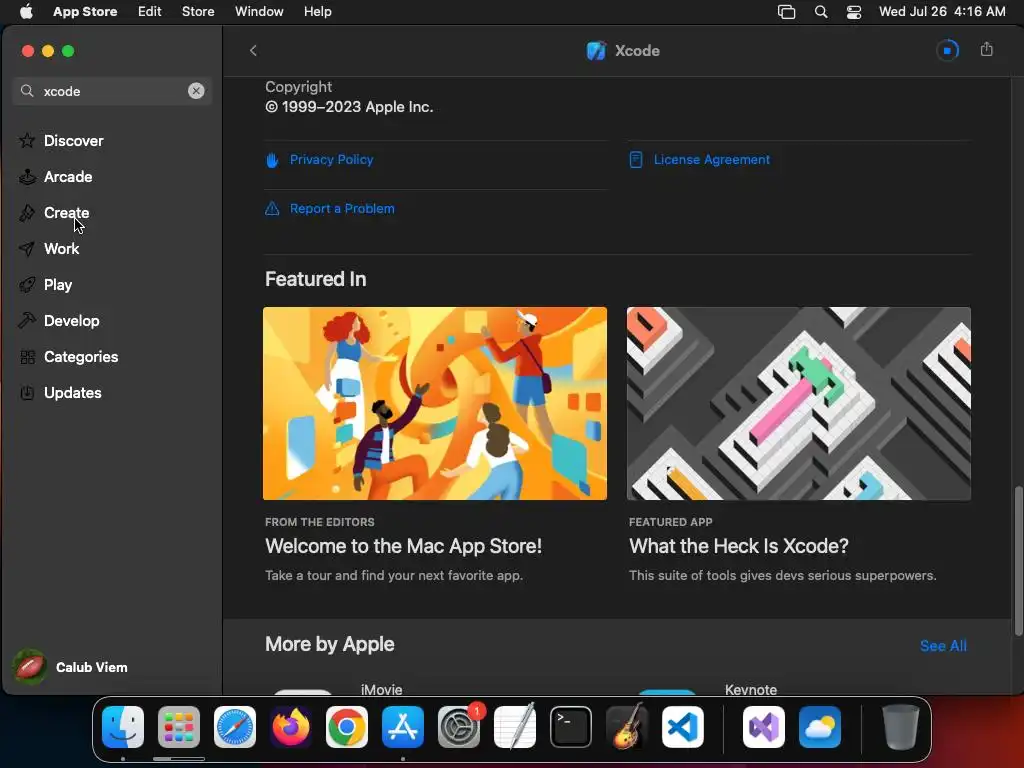
Task: Click the iMovie app name
Action: click(381, 689)
